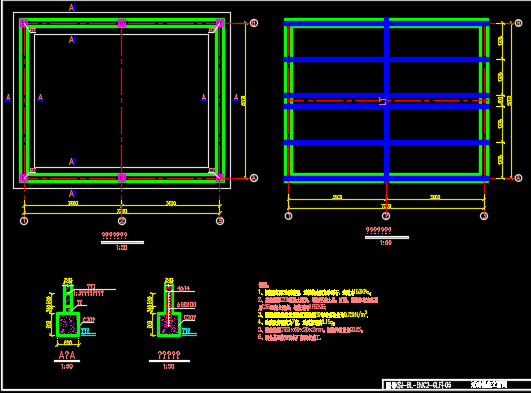Click the drawing number ending in 'GLF-05' in title block
531x393 pixels.
pos(419,385)
